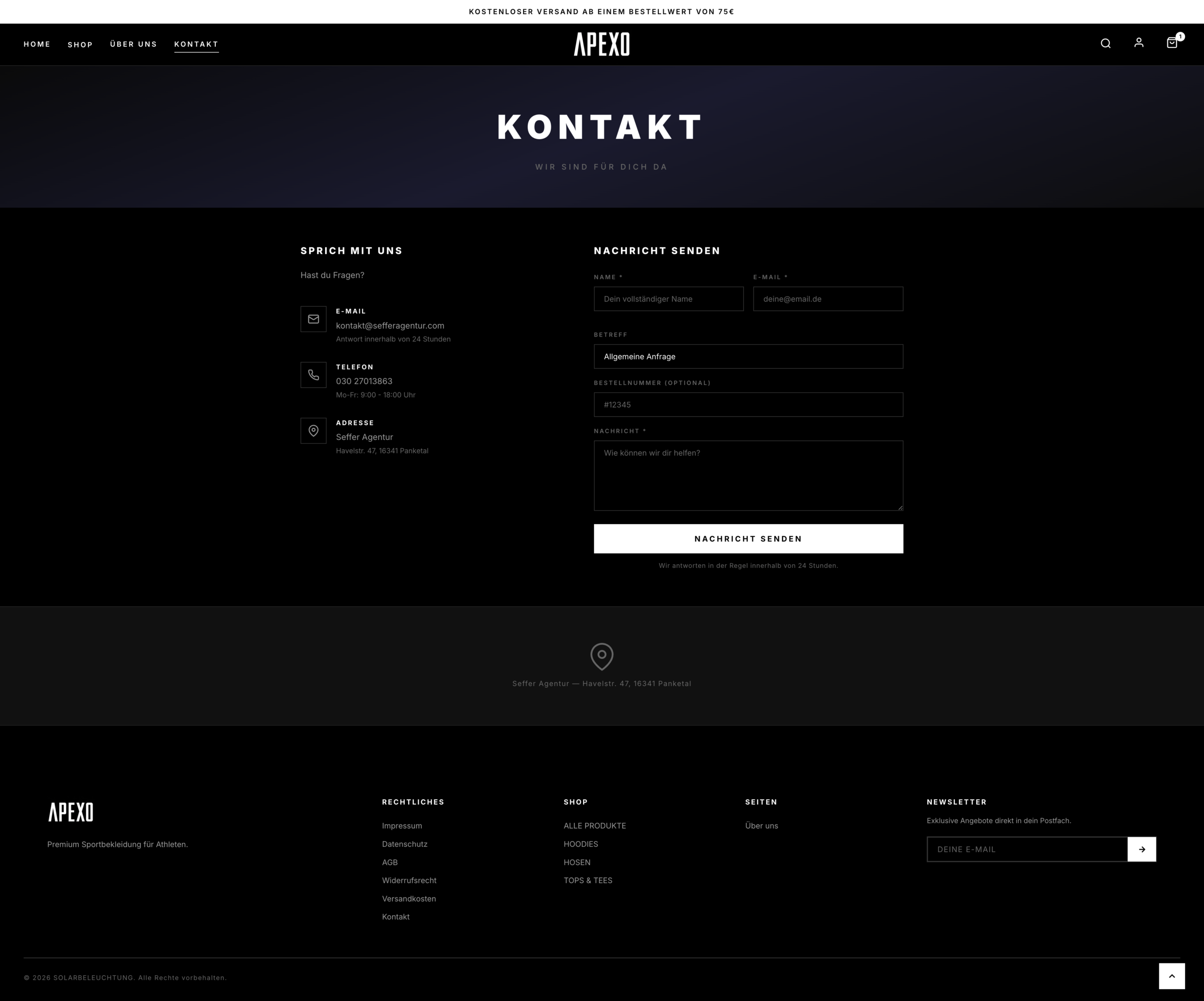Click the APEXO logo in footer
1204x1001 pixels.
click(x=71, y=812)
